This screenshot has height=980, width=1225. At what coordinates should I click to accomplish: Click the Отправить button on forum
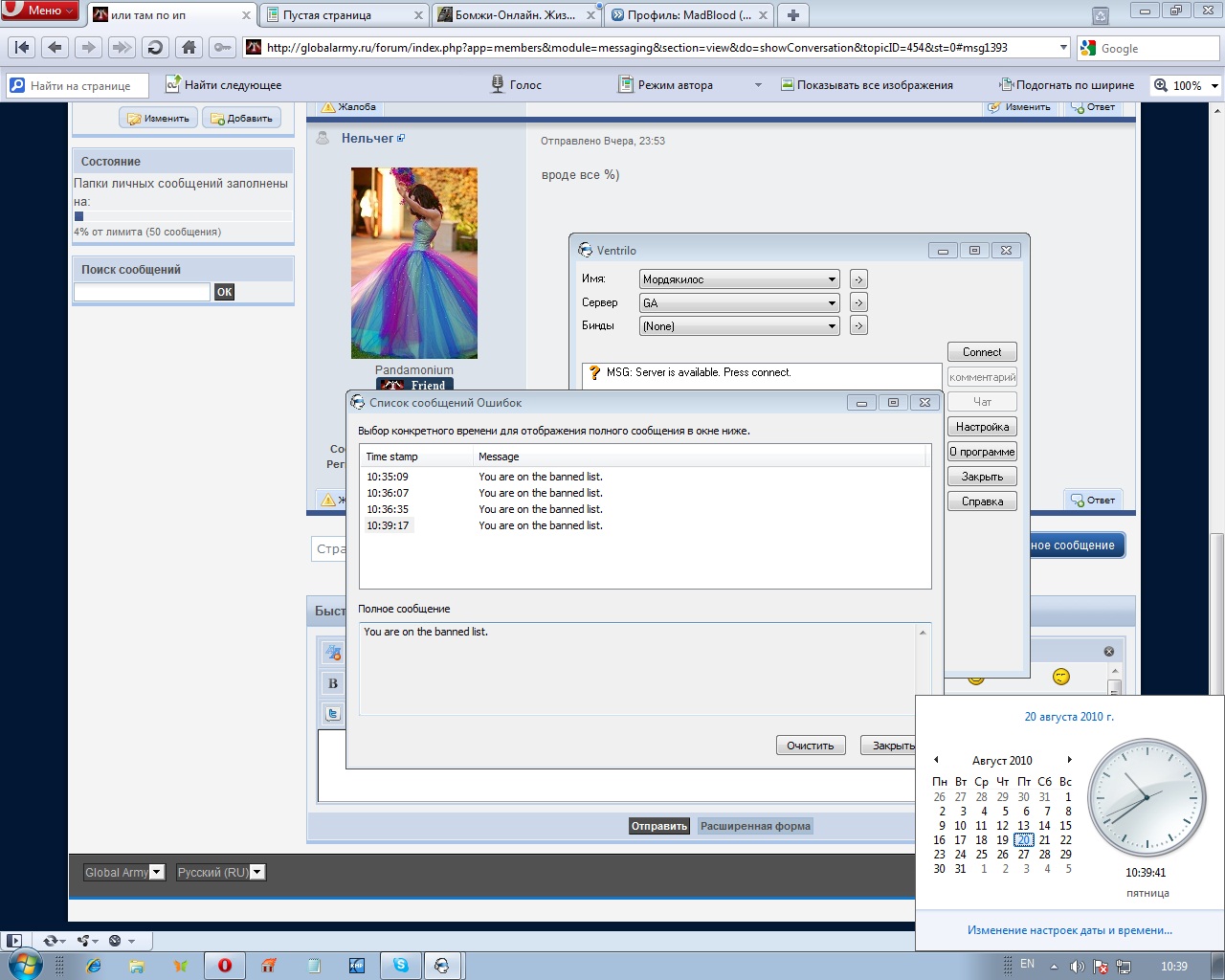(659, 826)
